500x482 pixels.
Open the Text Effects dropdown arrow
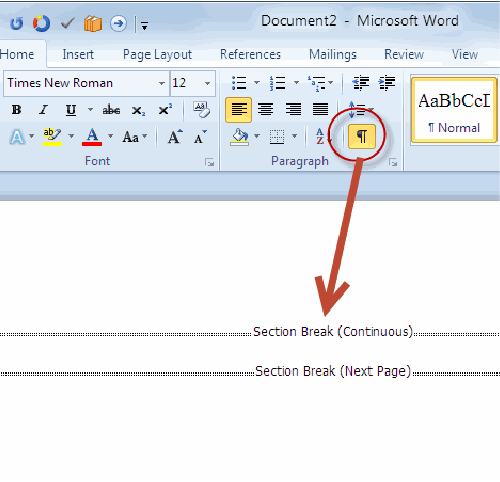[32, 136]
